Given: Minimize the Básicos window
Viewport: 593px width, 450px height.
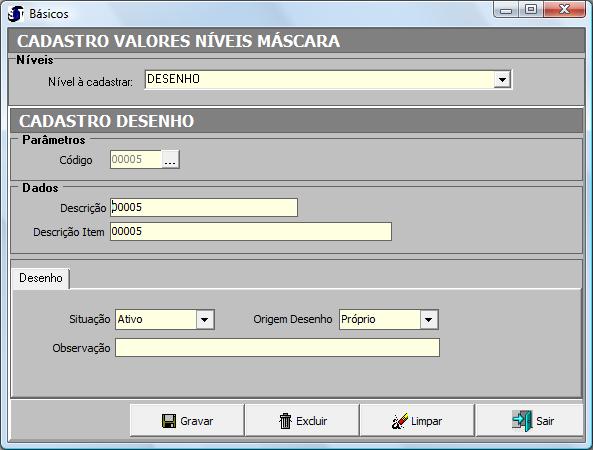Looking at the screenshot, I should 506,9.
